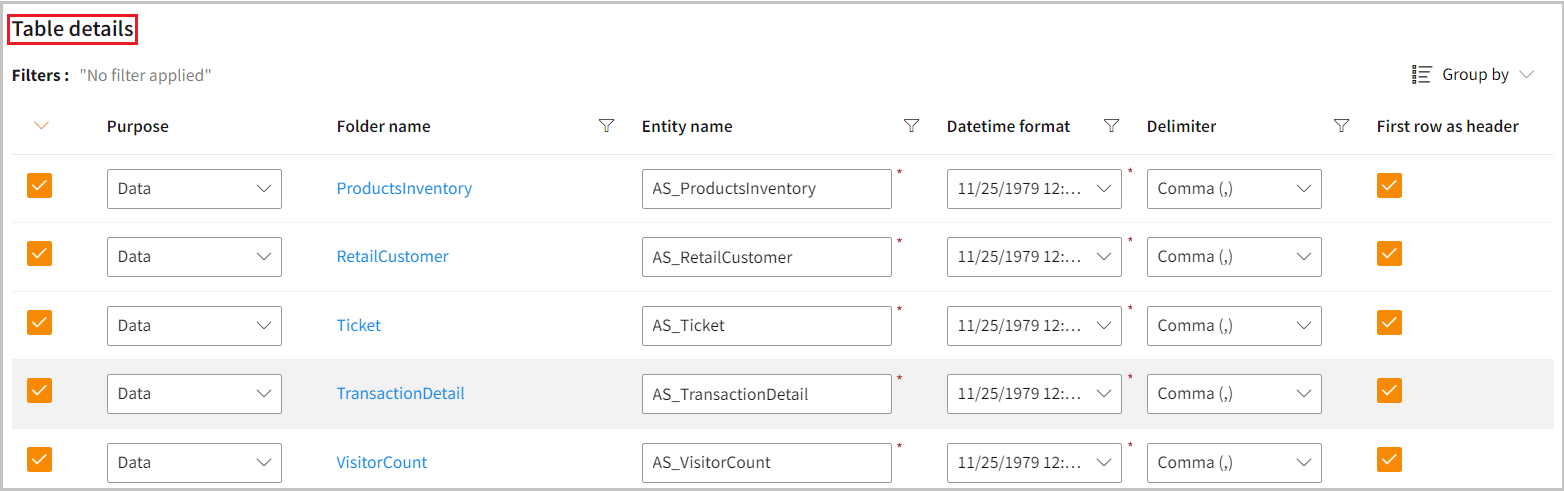Expand the select-all chevron in header
Image resolution: width=1564 pixels, height=491 pixels.
coord(41,126)
